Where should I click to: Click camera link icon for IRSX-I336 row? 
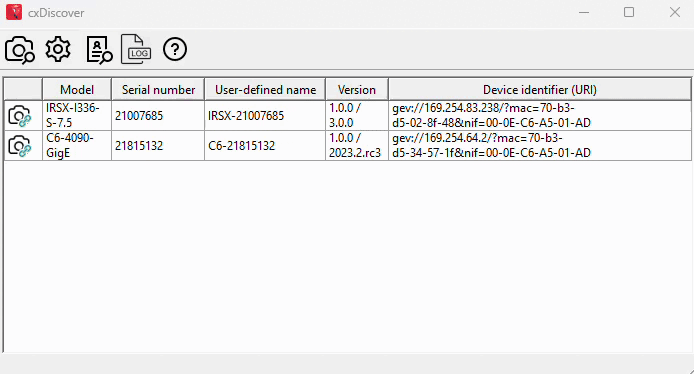pos(20,116)
